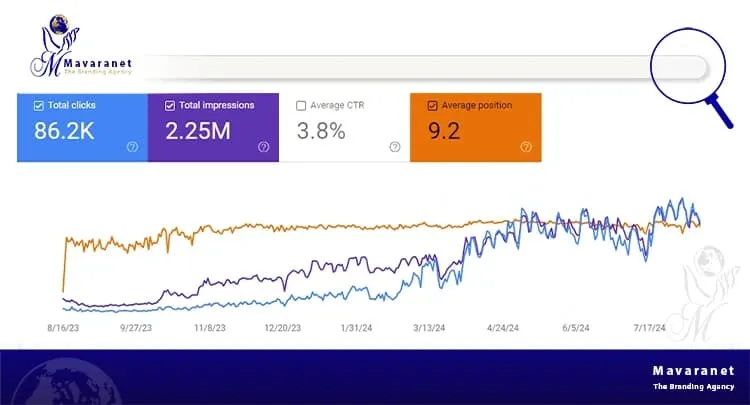Click inside the search bar field
Viewport: 750px width, 405px height.
click(x=400, y=67)
